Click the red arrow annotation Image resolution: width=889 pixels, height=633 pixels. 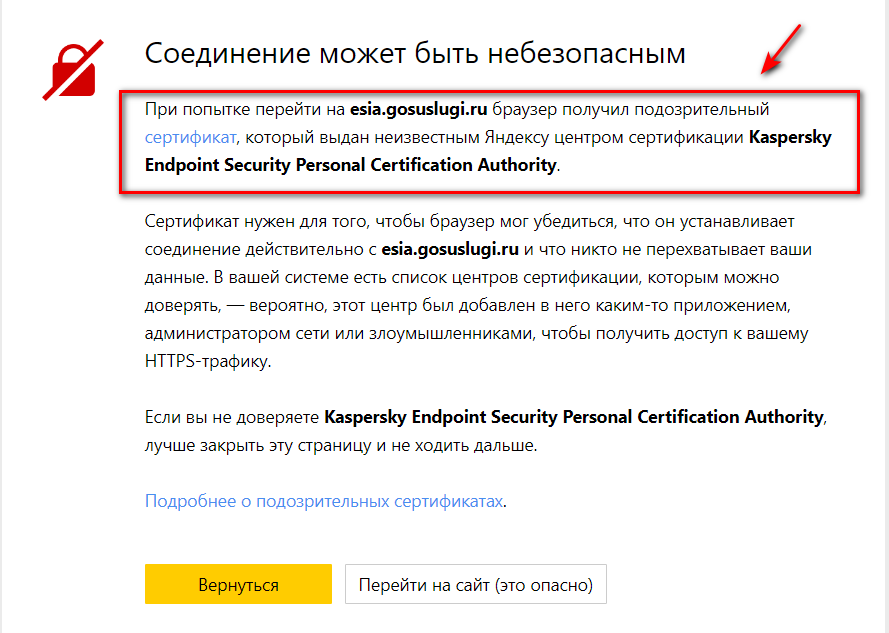(780, 49)
